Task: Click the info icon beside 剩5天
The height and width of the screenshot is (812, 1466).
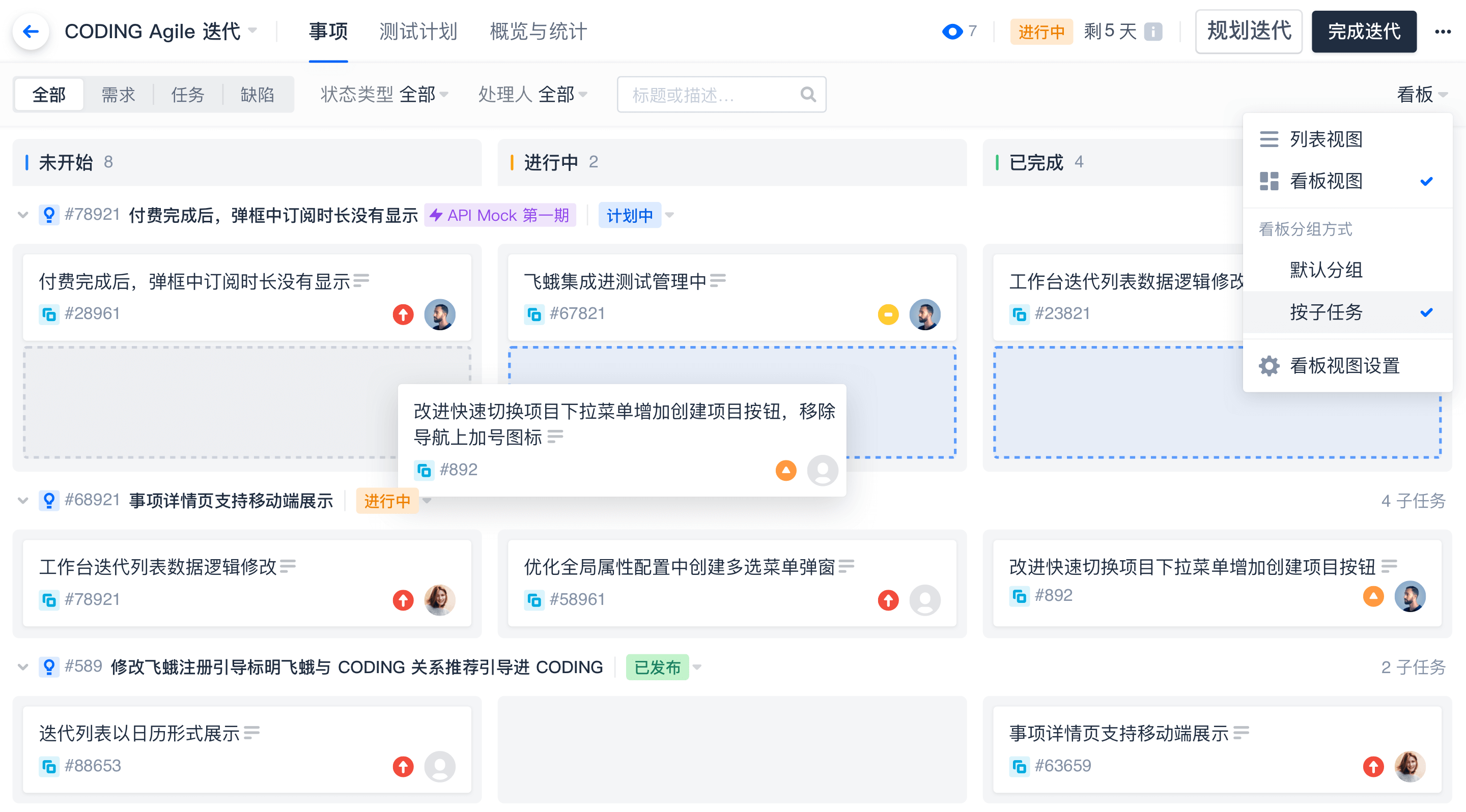Action: click(x=1152, y=31)
